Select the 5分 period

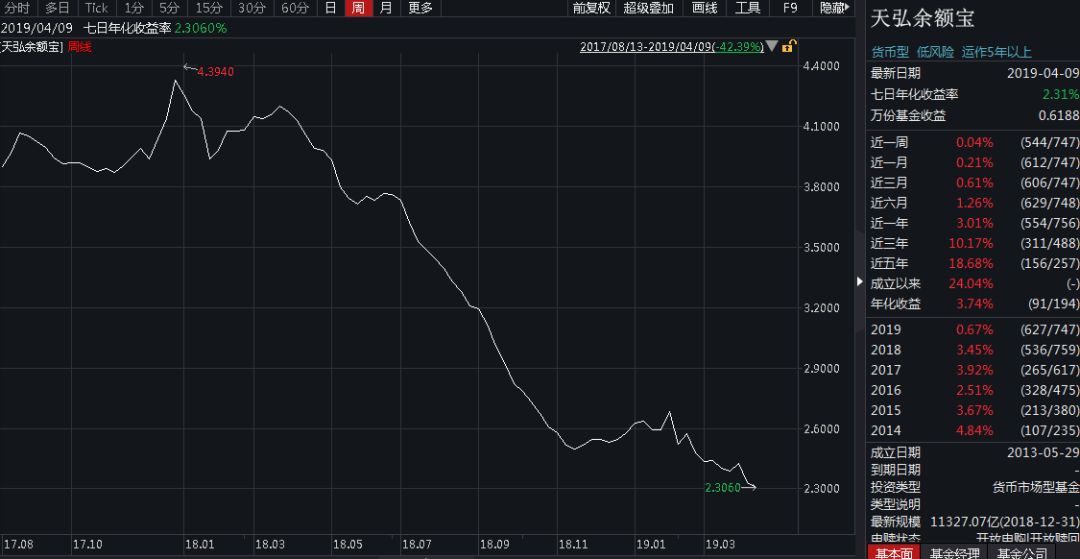(169, 8)
